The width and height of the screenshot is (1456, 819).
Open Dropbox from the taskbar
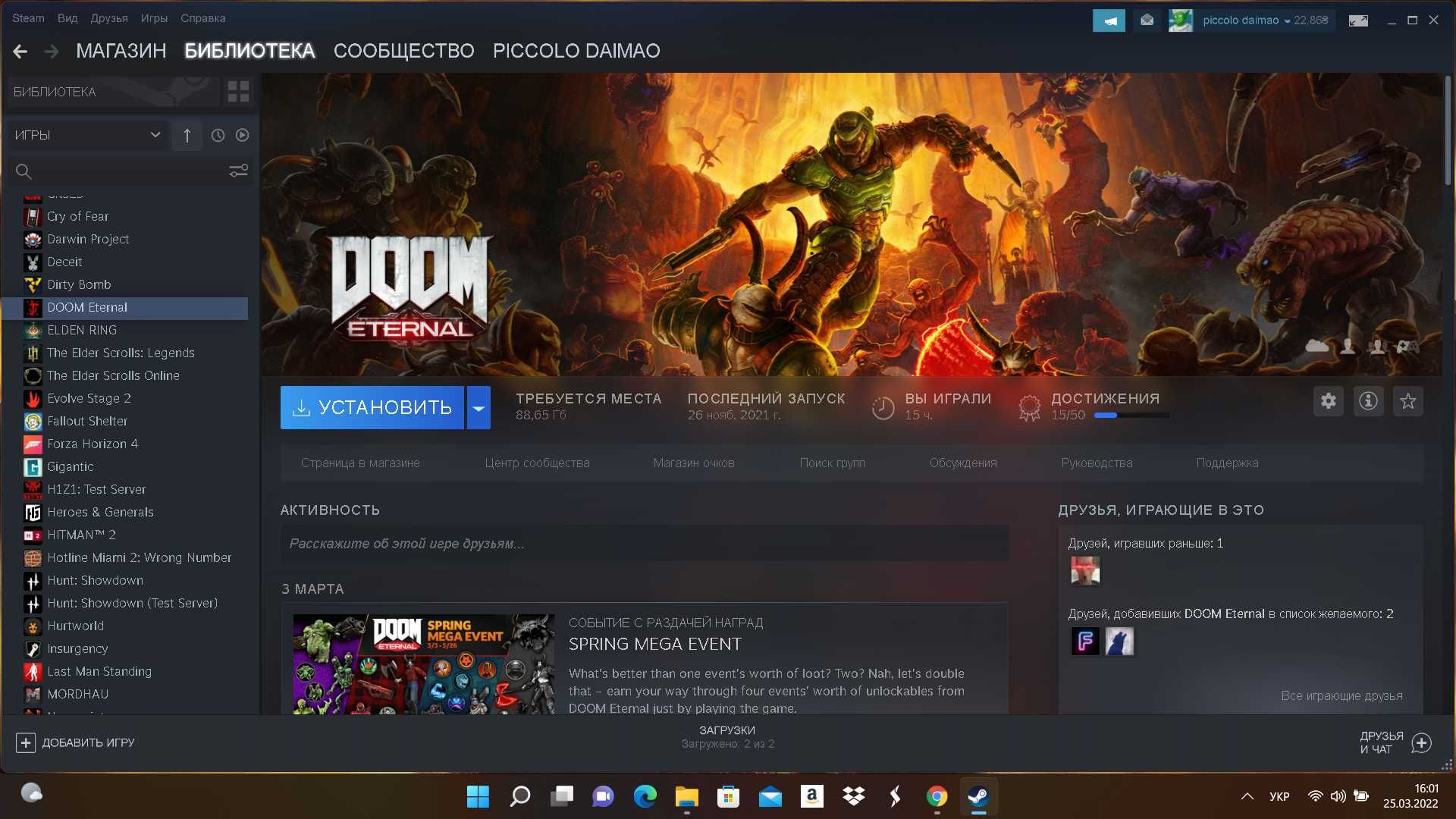click(x=853, y=796)
